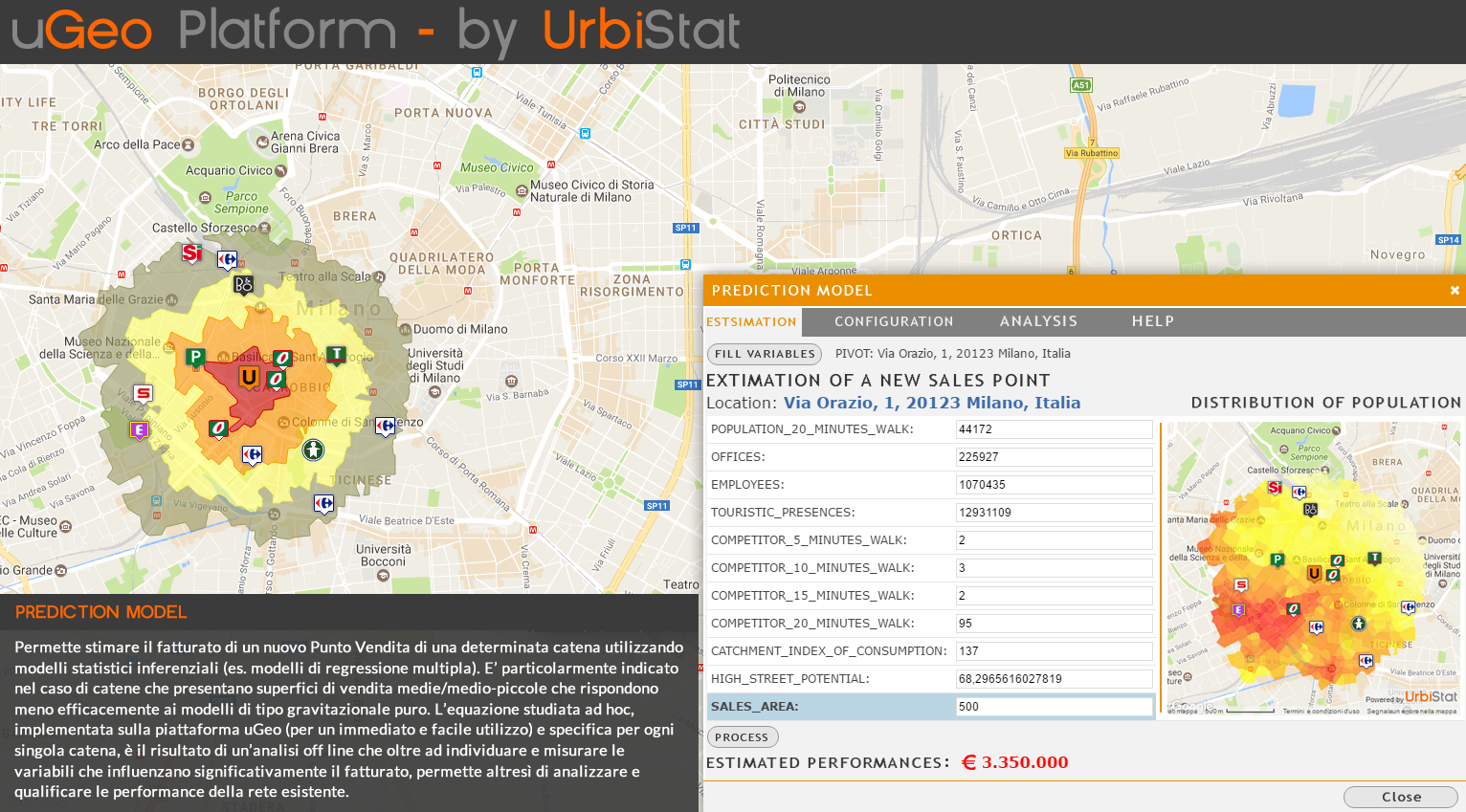Click the TOURISTIC_PRESENCES input field

coord(1054,513)
